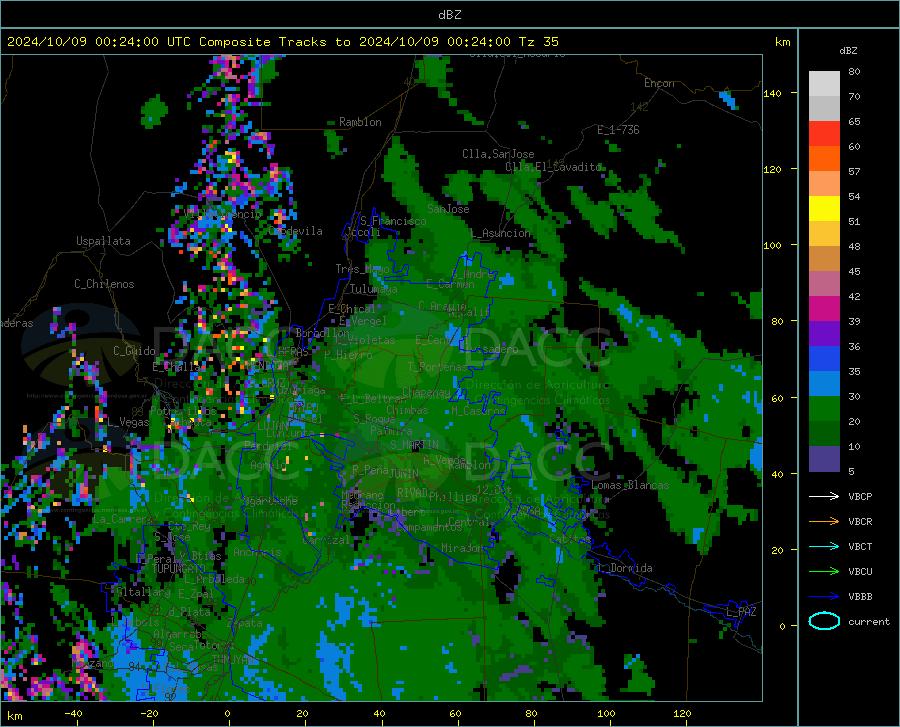The height and width of the screenshot is (727, 900).
Task: Click the 'TUPUNGATO' map label
Action: [x=179, y=569]
